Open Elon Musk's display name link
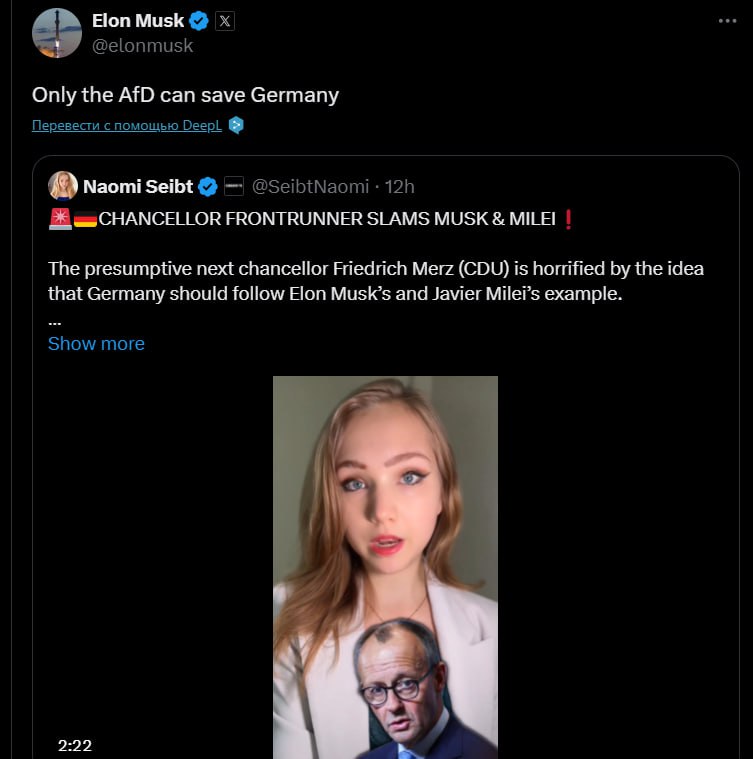 137,21
